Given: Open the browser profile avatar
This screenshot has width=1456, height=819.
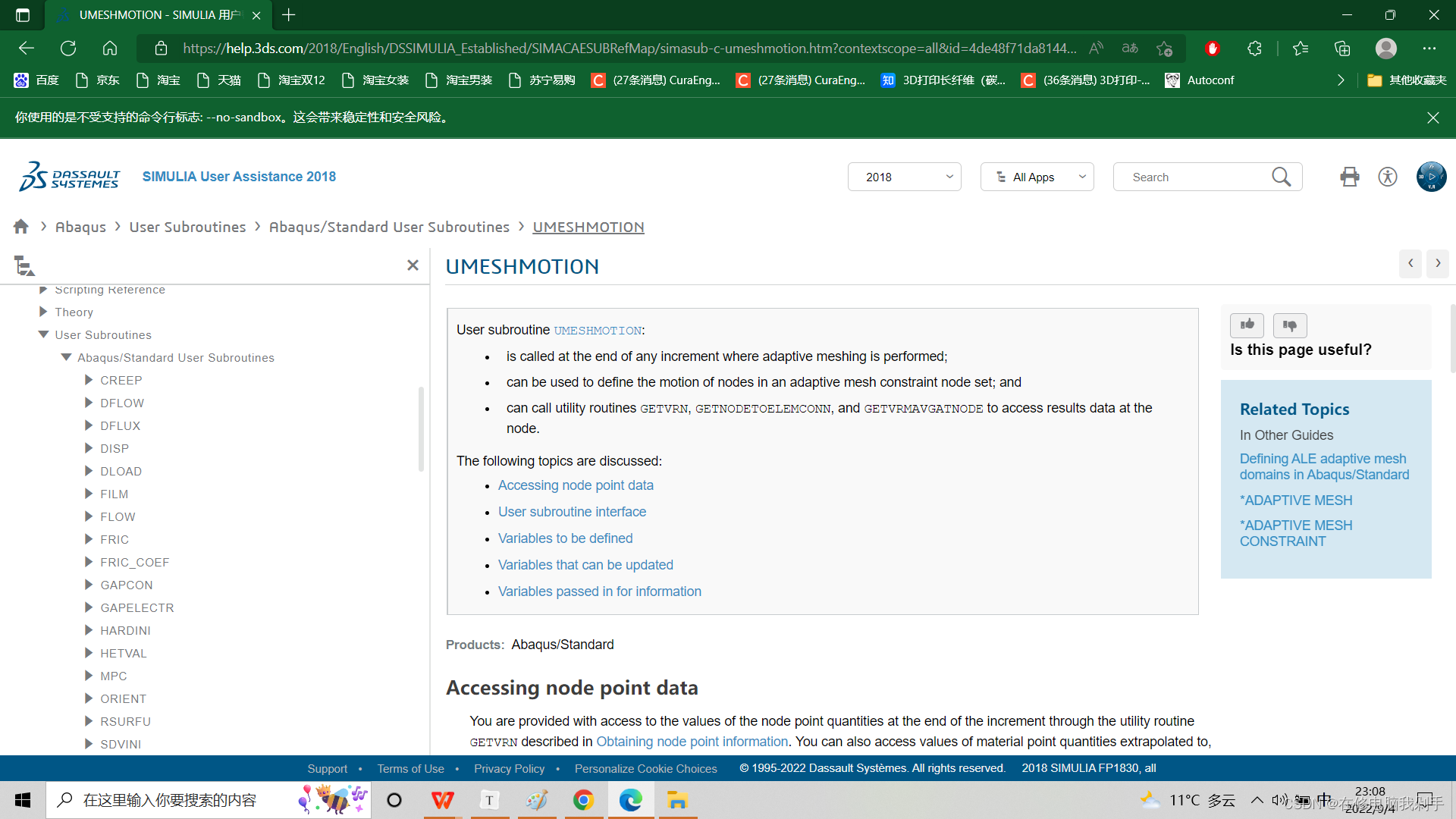Looking at the screenshot, I should pyautogui.click(x=1386, y=49).
